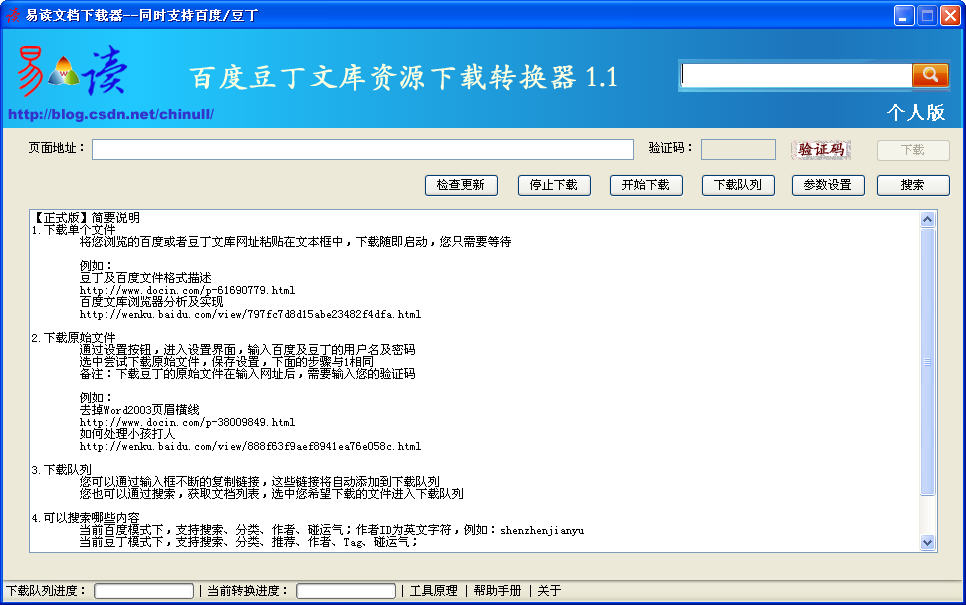Click the orange magnifier search icon
Screen dimensions: 966x605
pos(930,75)
